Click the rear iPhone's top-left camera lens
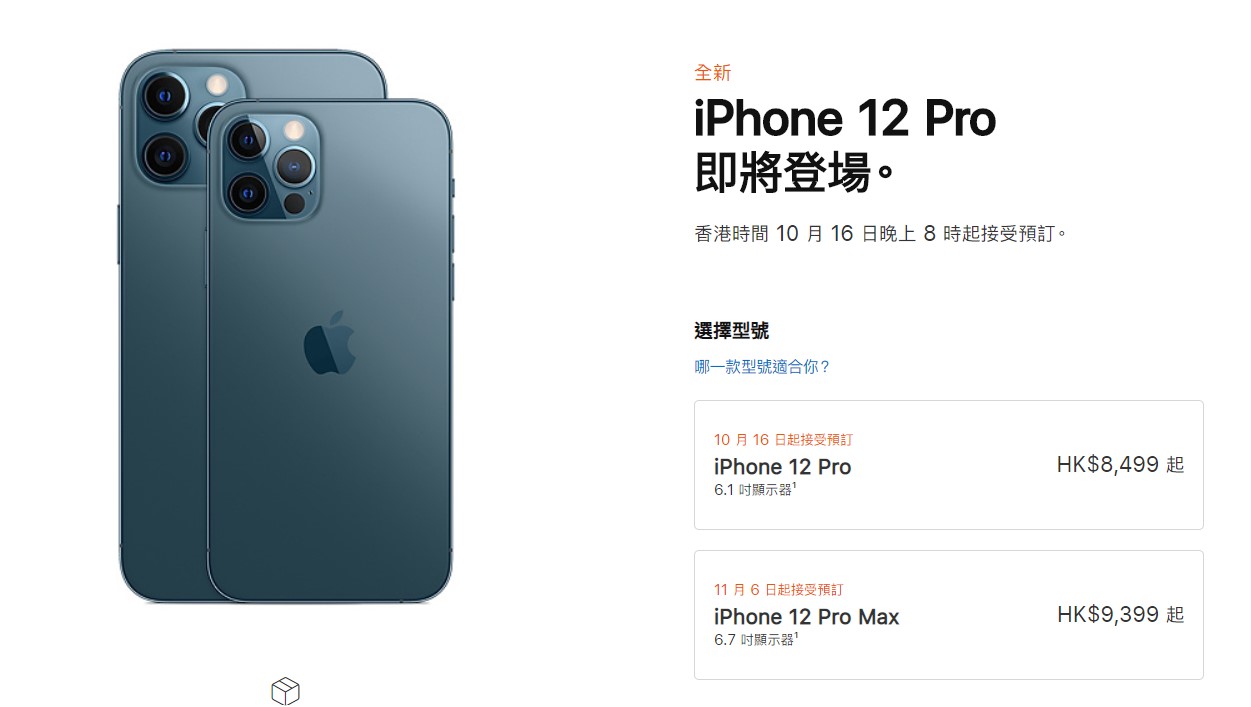This screenshot has width=1251, height=707. click(165, 98)
